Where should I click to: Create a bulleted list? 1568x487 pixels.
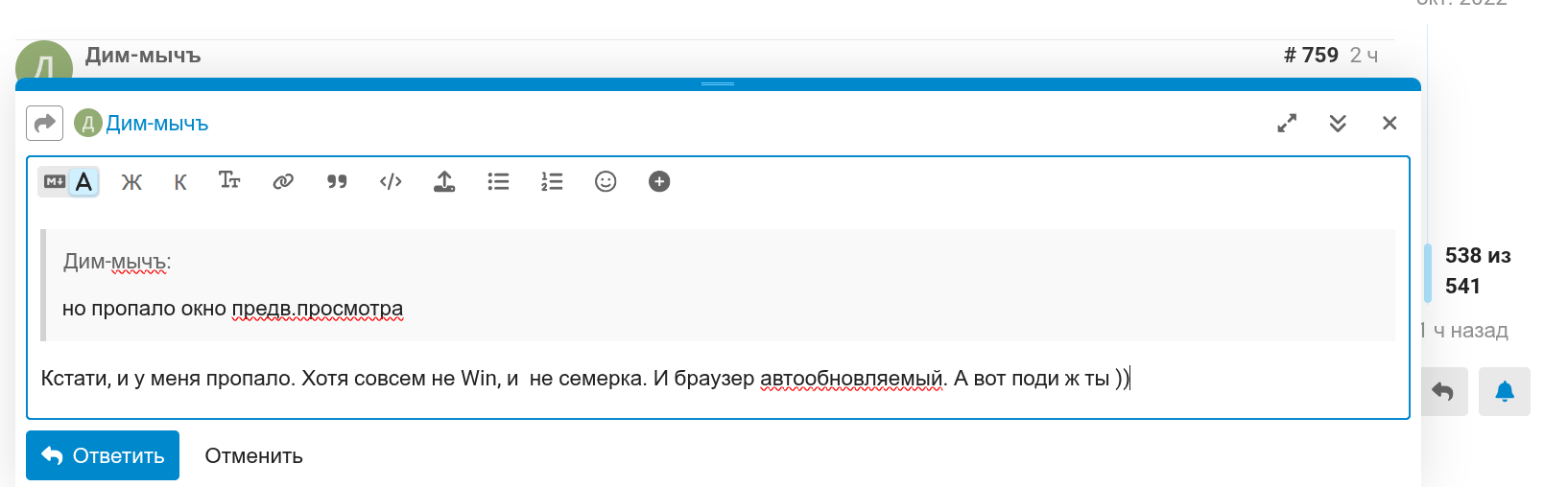click(x=498, y=181)
